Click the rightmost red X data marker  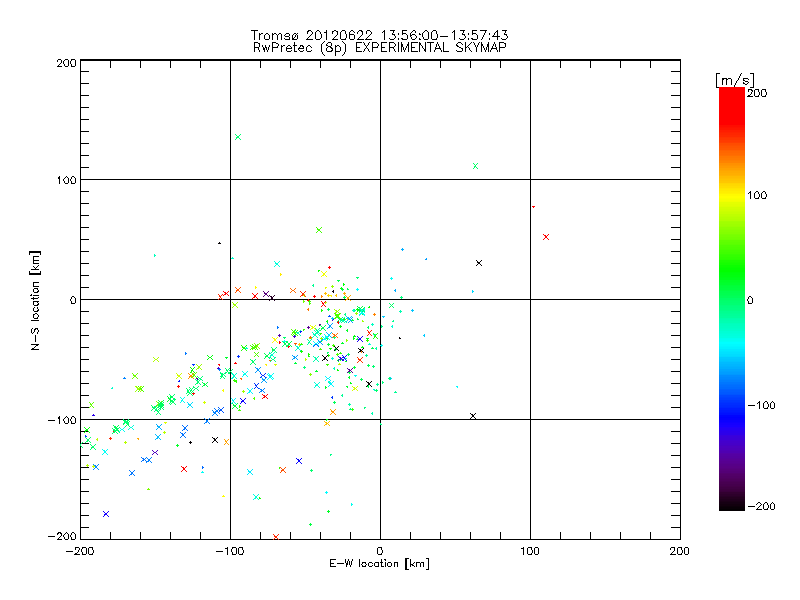click(x=546, y=237)
